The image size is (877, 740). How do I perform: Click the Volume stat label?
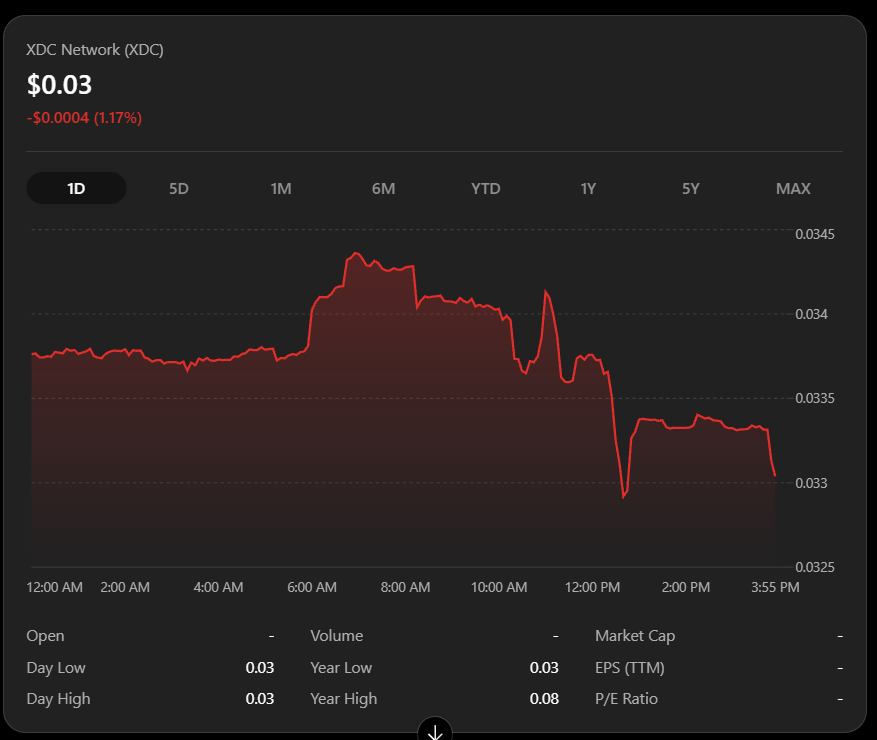337,636
